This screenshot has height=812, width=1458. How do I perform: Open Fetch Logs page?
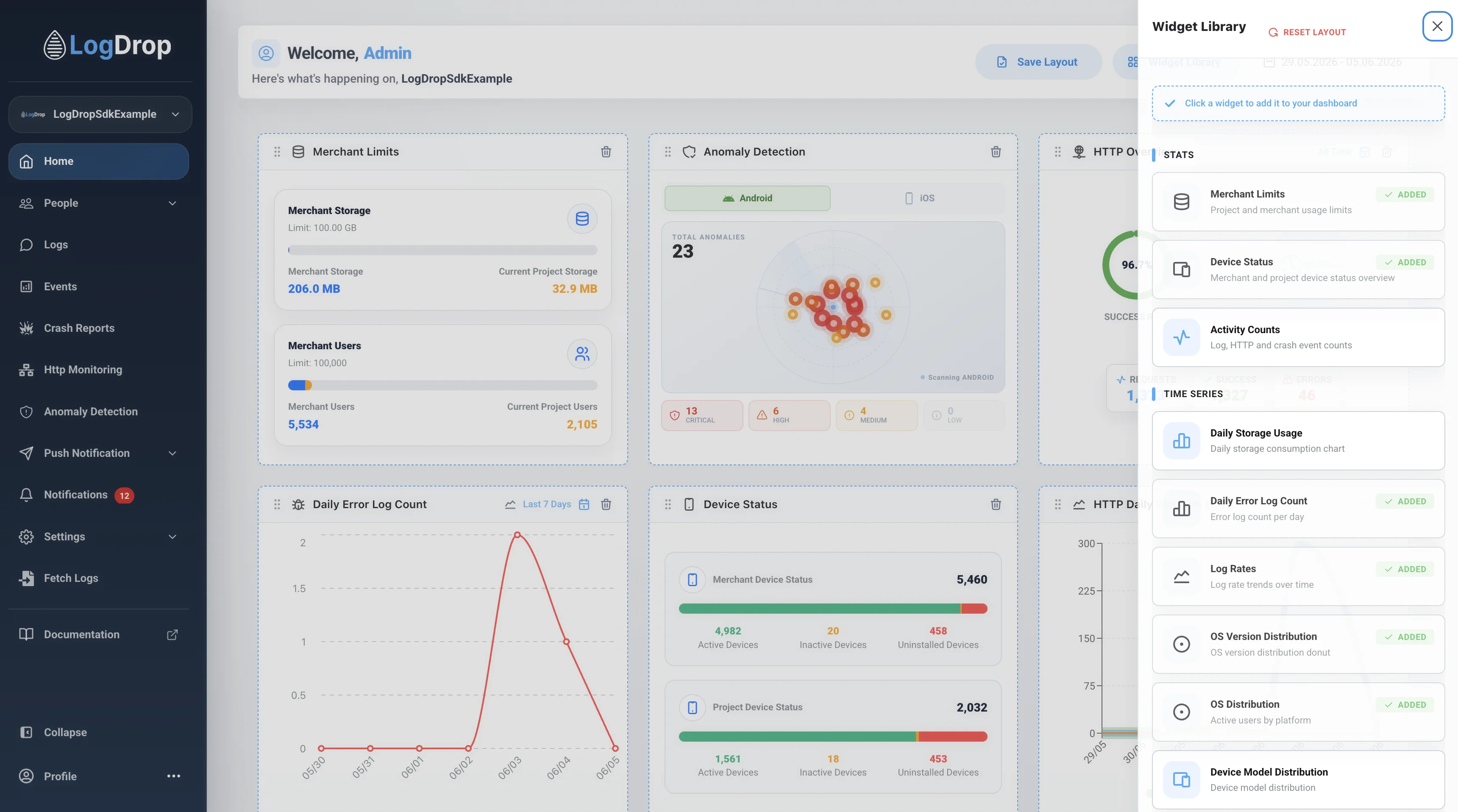98,578
